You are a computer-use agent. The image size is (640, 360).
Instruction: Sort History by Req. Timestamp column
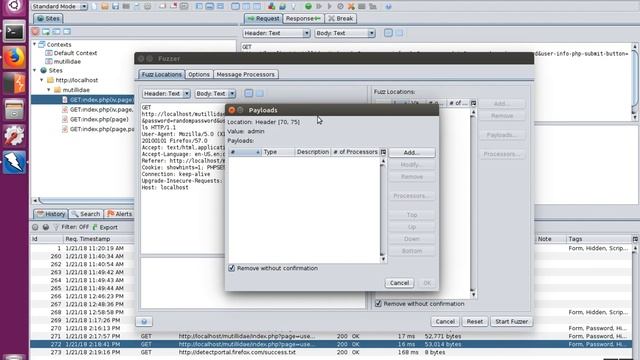[98, 239]
